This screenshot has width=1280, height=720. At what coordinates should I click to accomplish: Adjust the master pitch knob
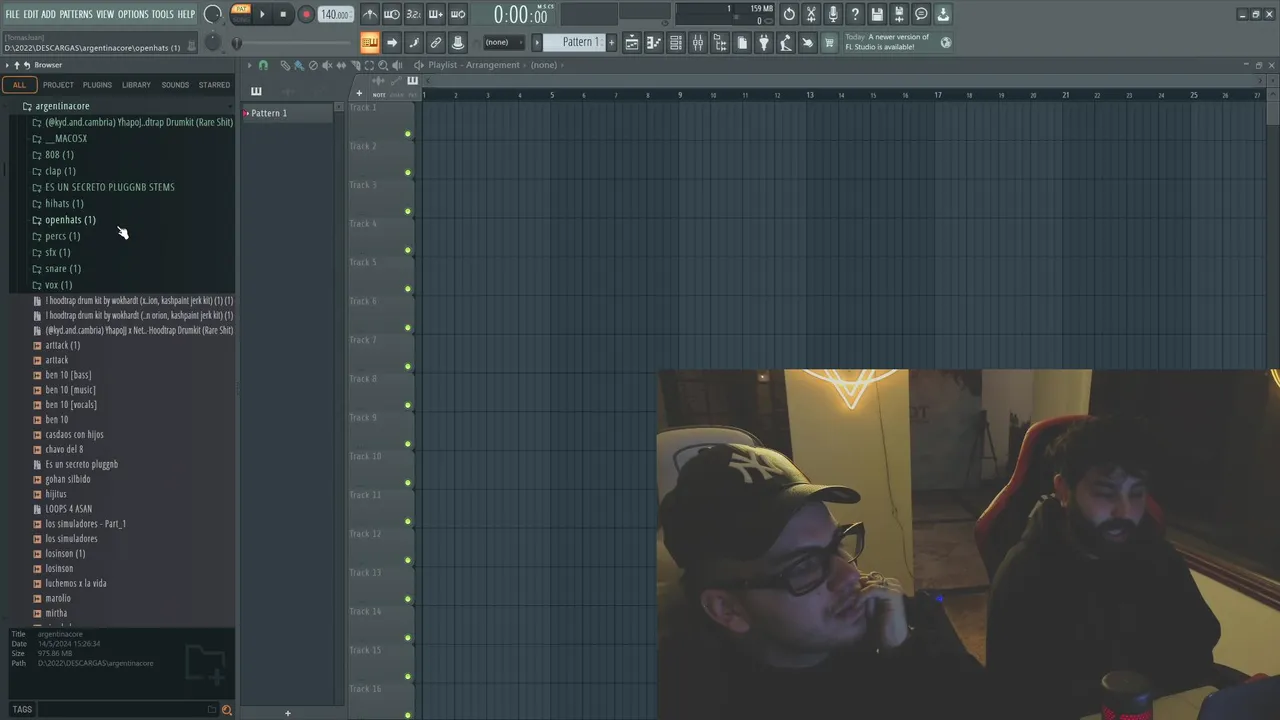point(213,42)
